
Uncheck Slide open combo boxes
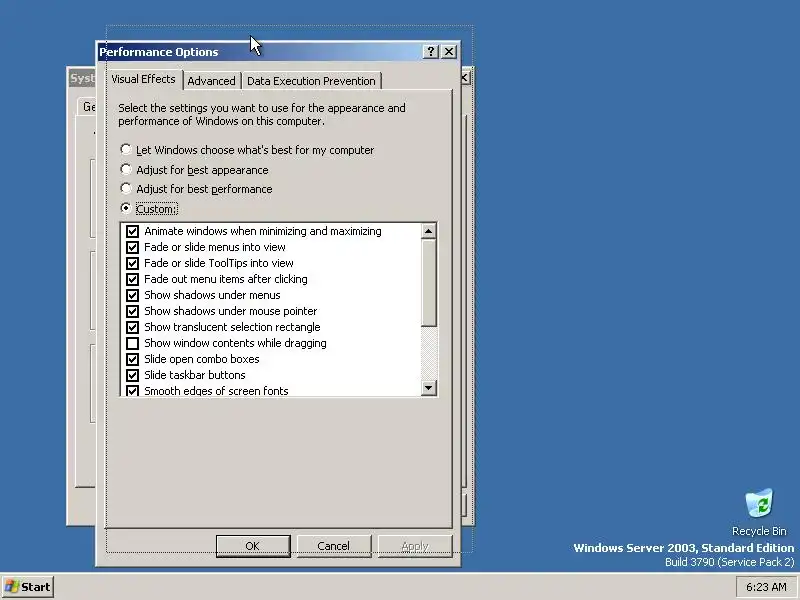(x=133, y=359)
